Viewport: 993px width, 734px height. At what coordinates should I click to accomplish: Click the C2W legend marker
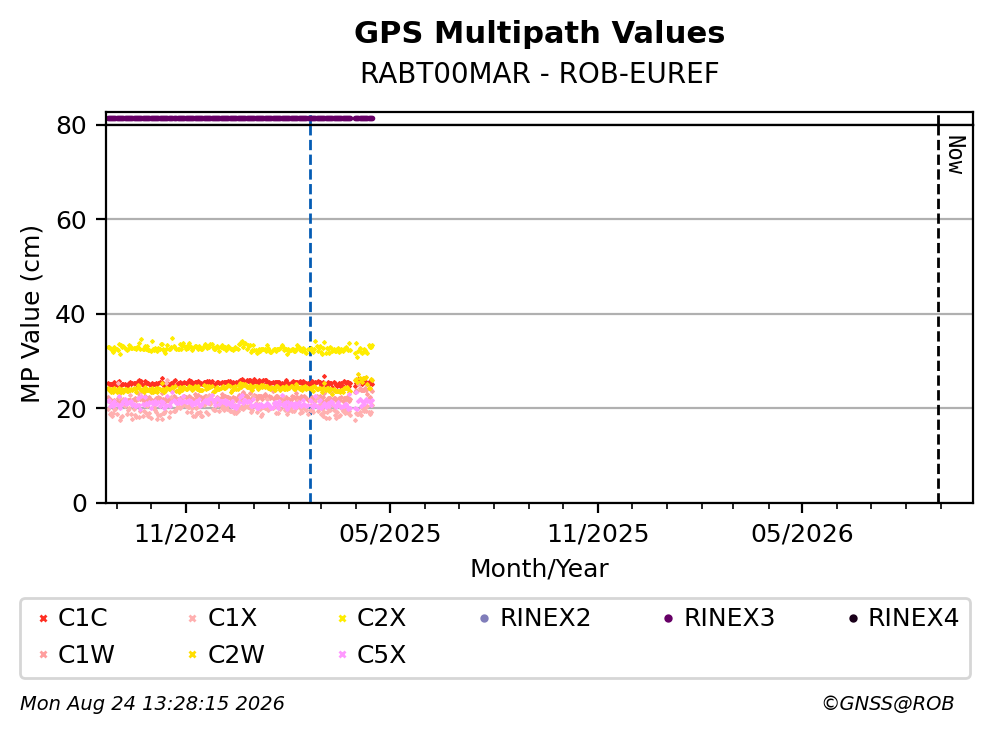point(193,654)
